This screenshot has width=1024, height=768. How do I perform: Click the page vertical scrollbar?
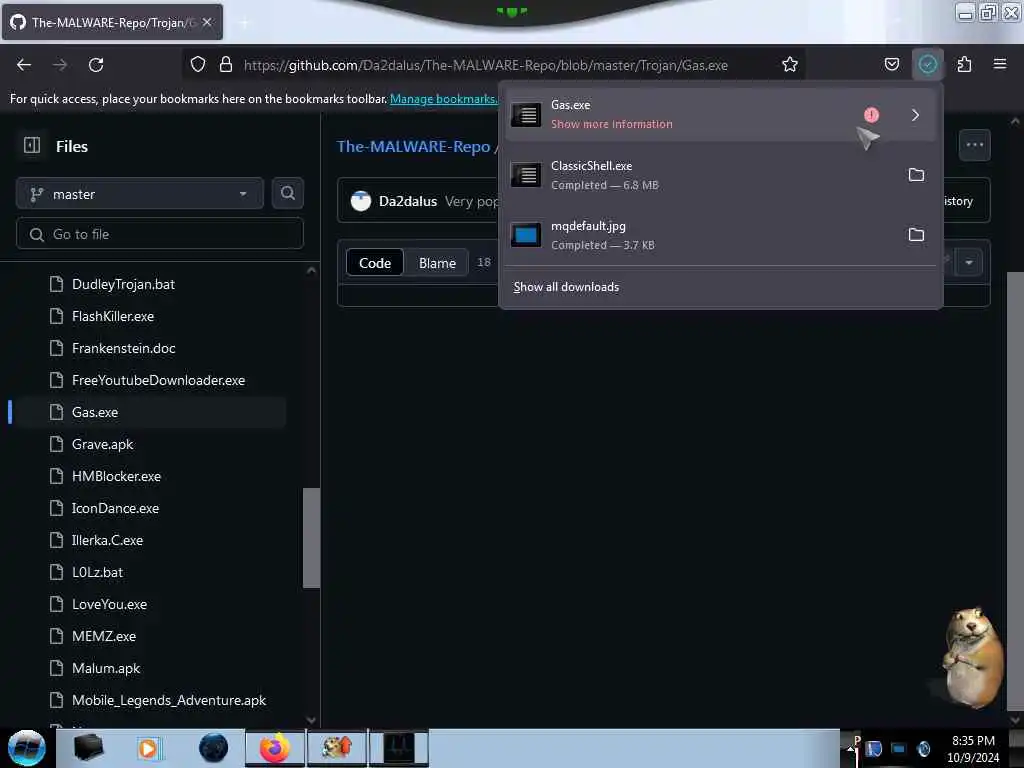[x=1015, y=490]
